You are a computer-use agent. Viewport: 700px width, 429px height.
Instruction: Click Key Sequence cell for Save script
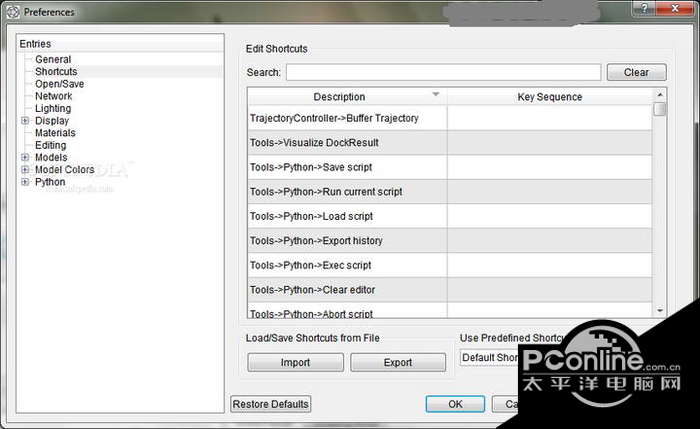(550, 167)
